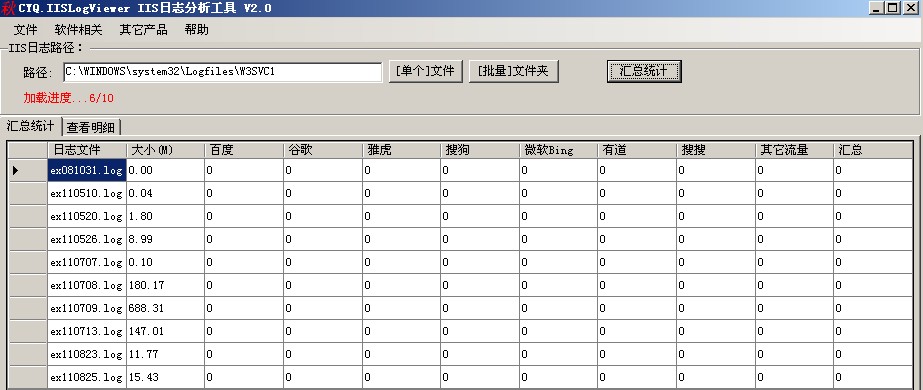
Task: Select the ex110823.log cell
Action: [x=87, y=354]
